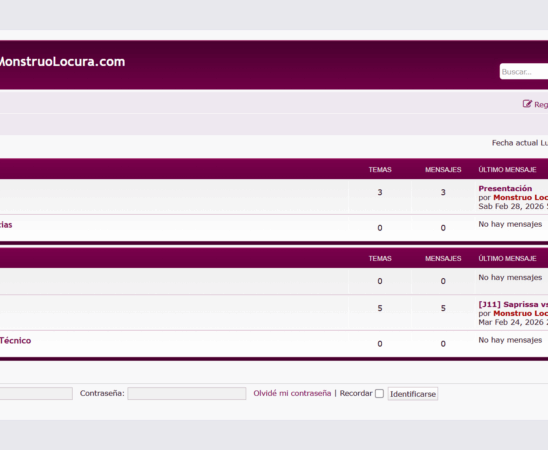
Task: Open the forum link ending in 'cias'
Action: point(6,225)
